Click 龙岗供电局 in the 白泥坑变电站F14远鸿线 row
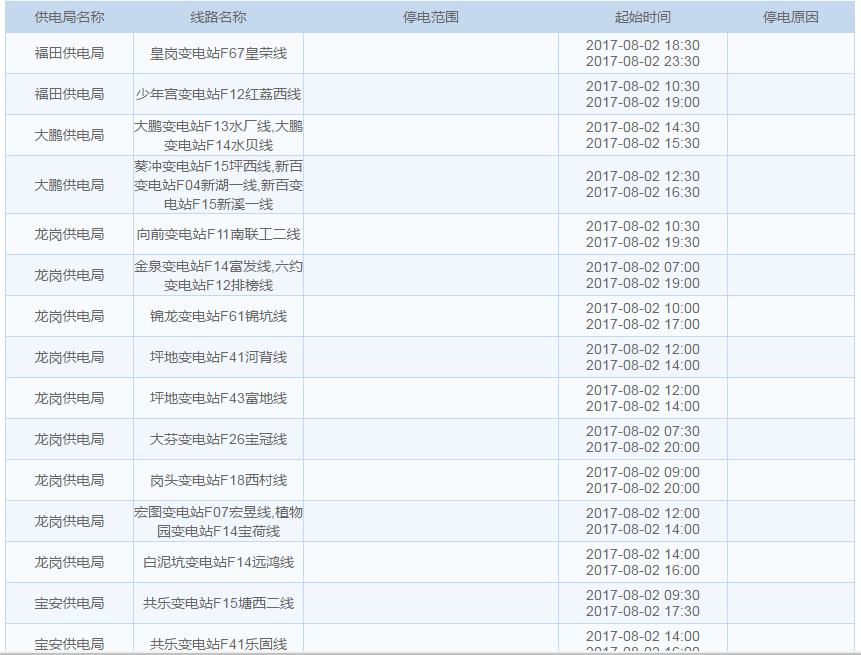The height and width of the screenshot is (655, 861). [69, 562]
